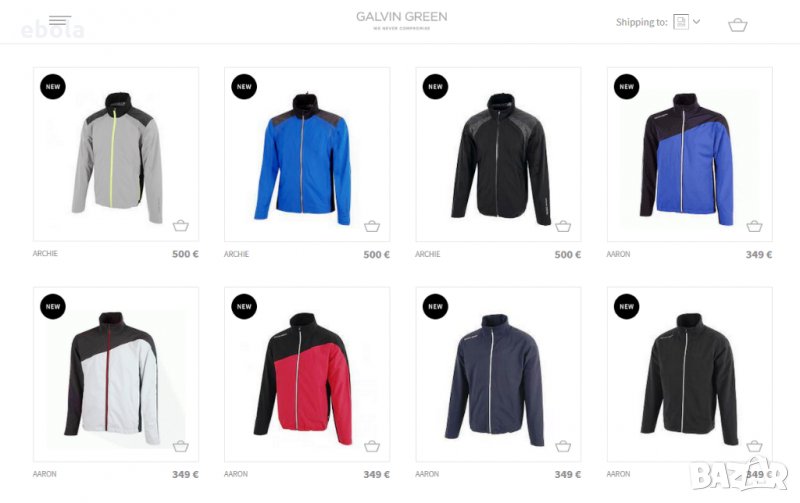The image size is (800, 503).
Task: Click the 349 € price under red jacket
Action: [377, 474]
